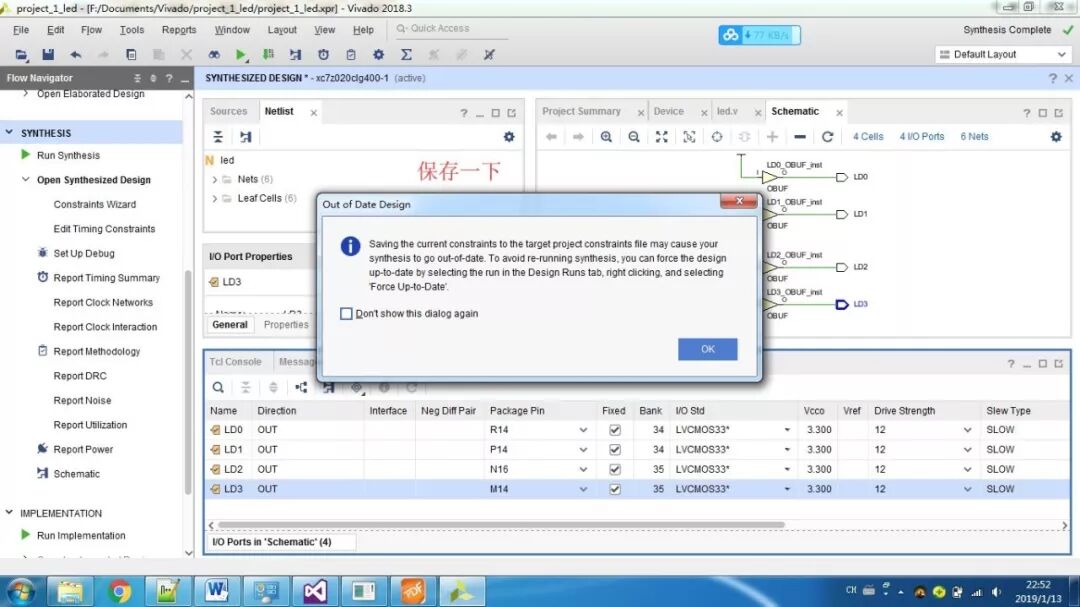The width and height of the screenshot is (1080, 607).
Task: Click the Save toolbar icon
Action: [48, 54]
